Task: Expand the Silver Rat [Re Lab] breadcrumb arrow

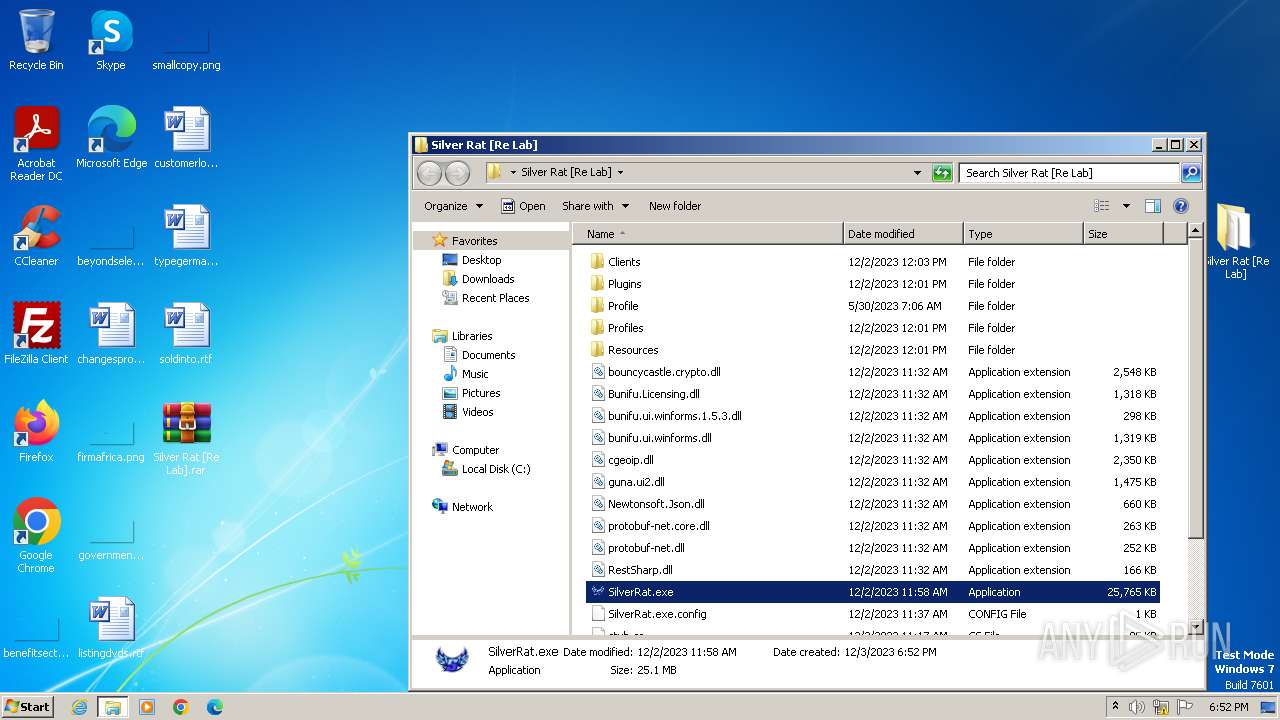Action: (x=620, y=173)
